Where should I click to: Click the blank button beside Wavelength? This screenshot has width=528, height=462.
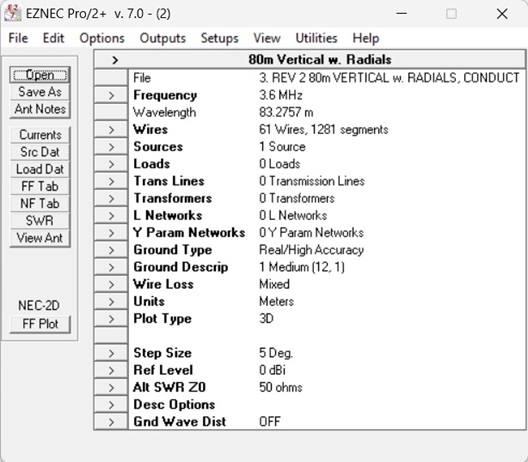[x=111, y=113]
